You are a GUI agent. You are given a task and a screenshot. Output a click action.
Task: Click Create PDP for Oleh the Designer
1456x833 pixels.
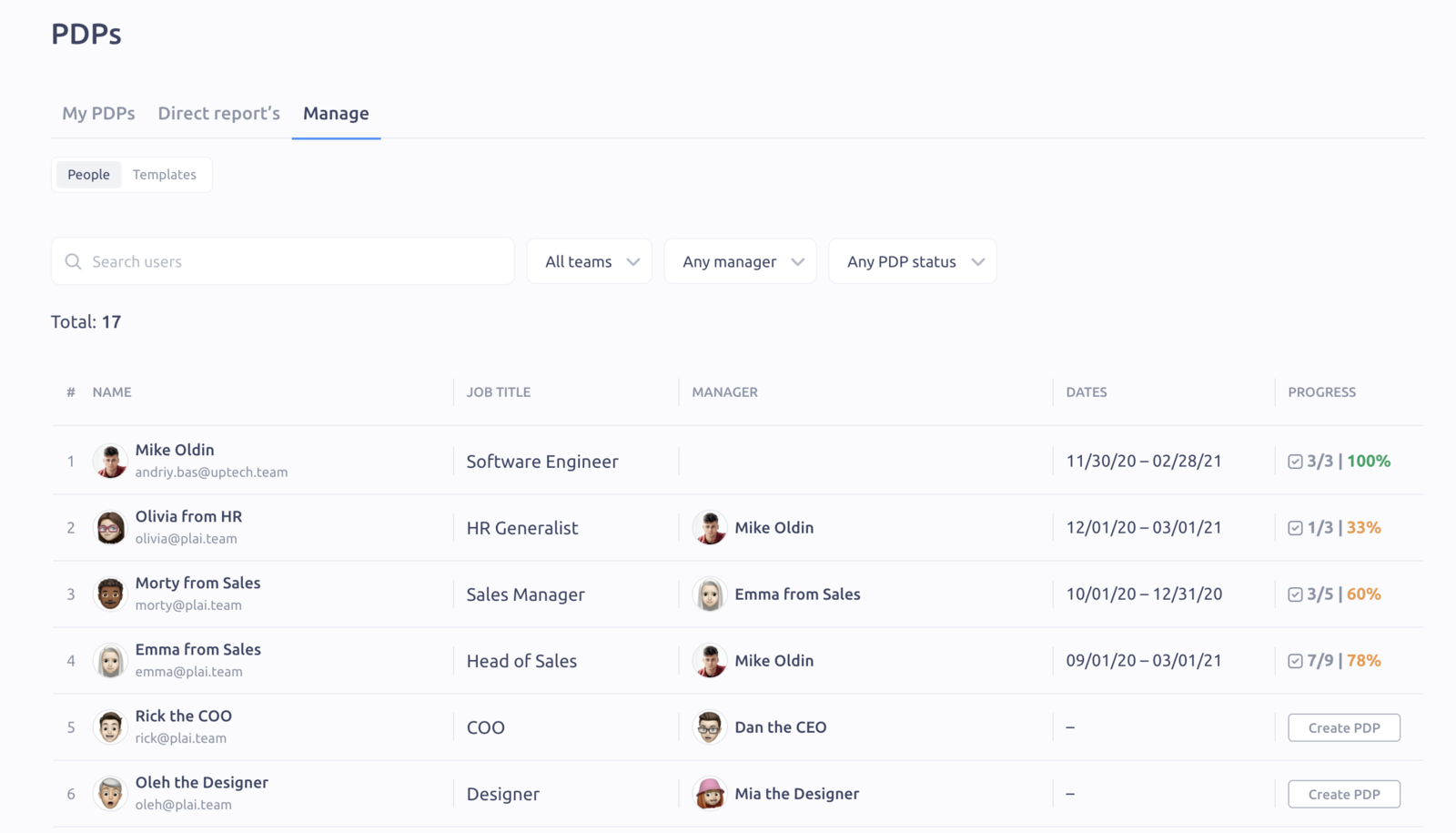pyautogui.click(x=1344, y=793)
